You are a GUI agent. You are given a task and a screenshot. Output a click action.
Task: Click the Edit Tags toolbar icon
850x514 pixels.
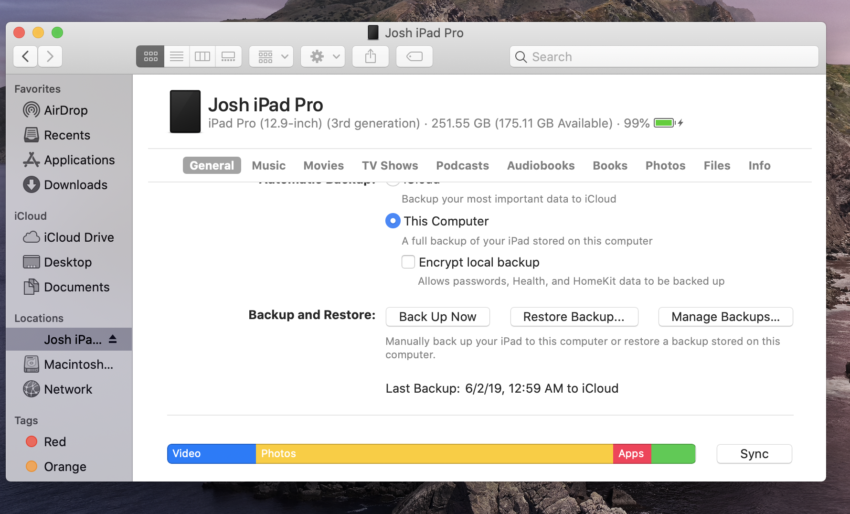414,56
